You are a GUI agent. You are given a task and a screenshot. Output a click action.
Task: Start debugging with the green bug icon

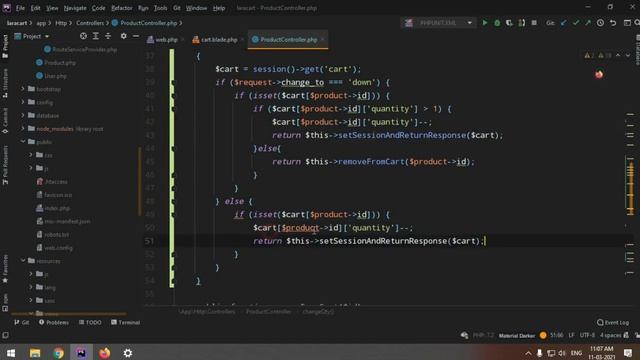(x=497, y=23)
